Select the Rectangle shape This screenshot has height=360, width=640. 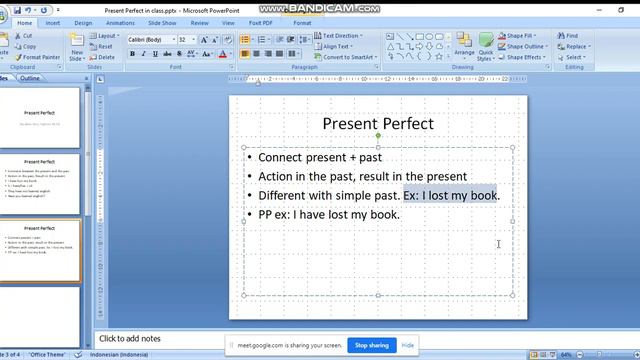click(x=419, y=37)
